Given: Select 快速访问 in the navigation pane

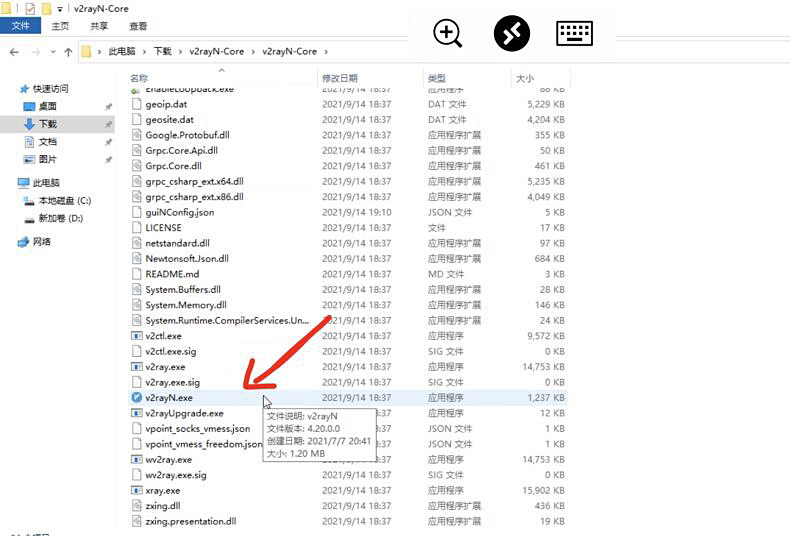Looking at the screenshot, I should coord(50,89).
